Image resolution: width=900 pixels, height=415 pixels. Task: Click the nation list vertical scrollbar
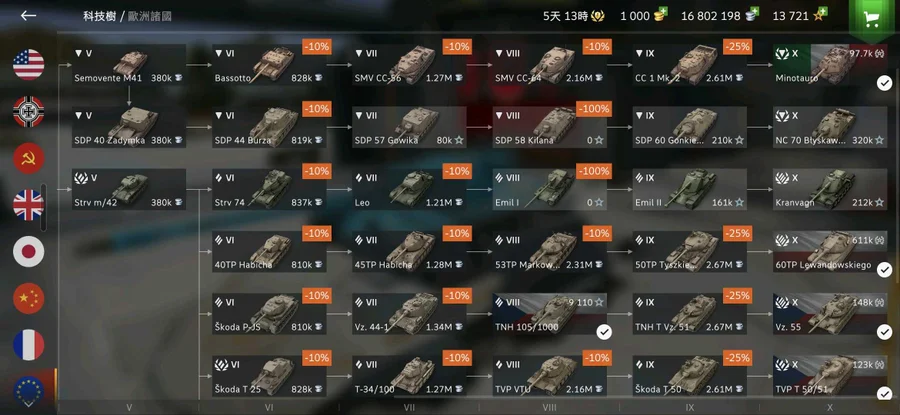coord(44,208)
